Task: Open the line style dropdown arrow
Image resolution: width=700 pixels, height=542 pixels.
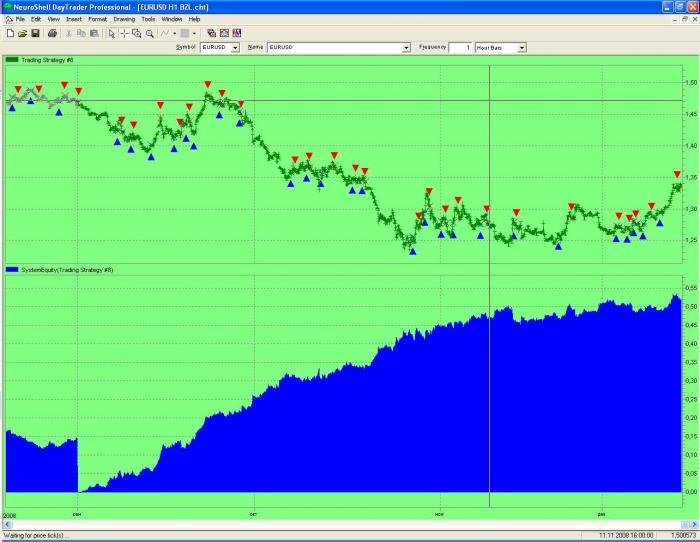Action: [174, 33]
